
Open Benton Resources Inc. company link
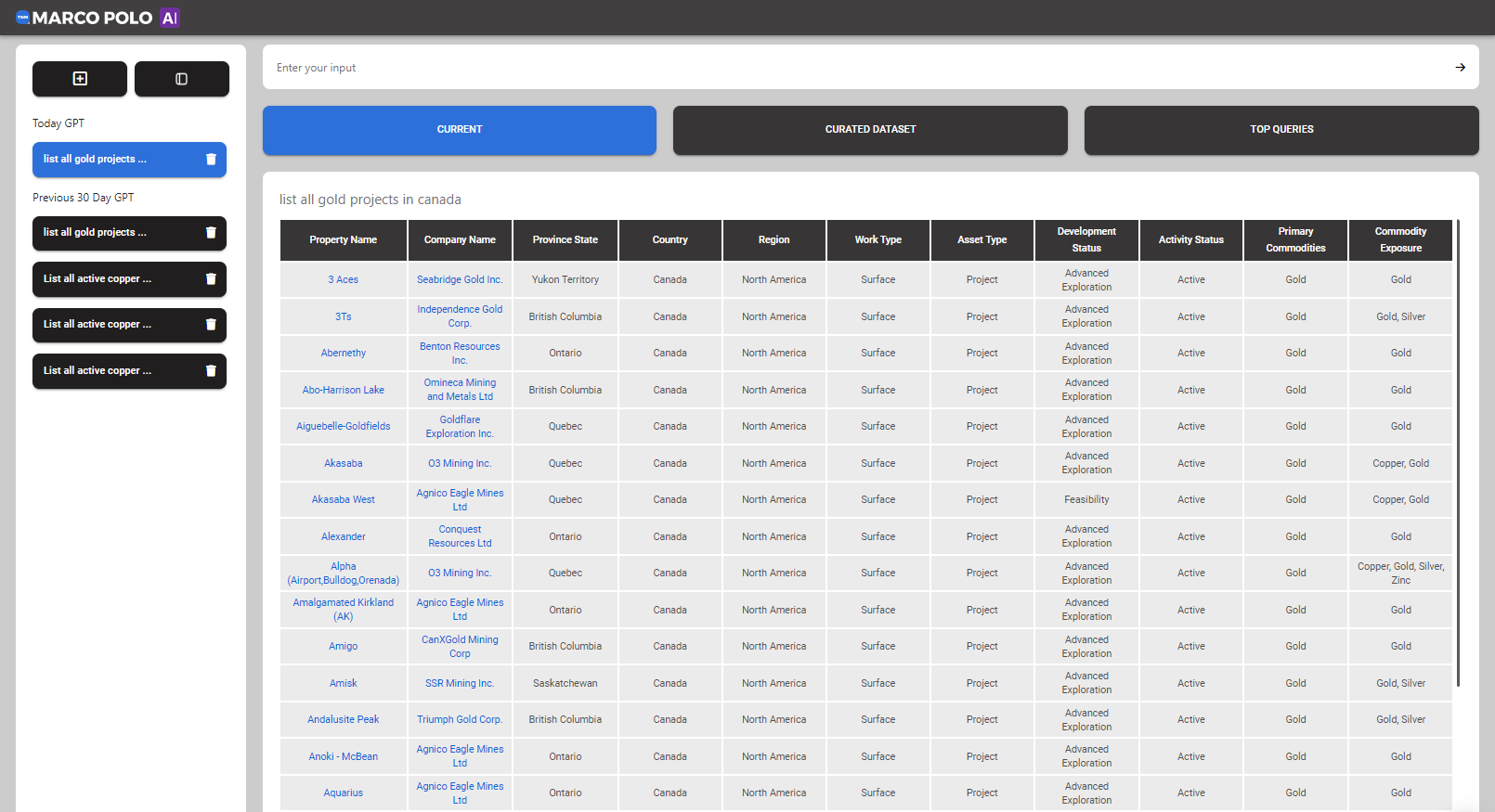[460, 354]
